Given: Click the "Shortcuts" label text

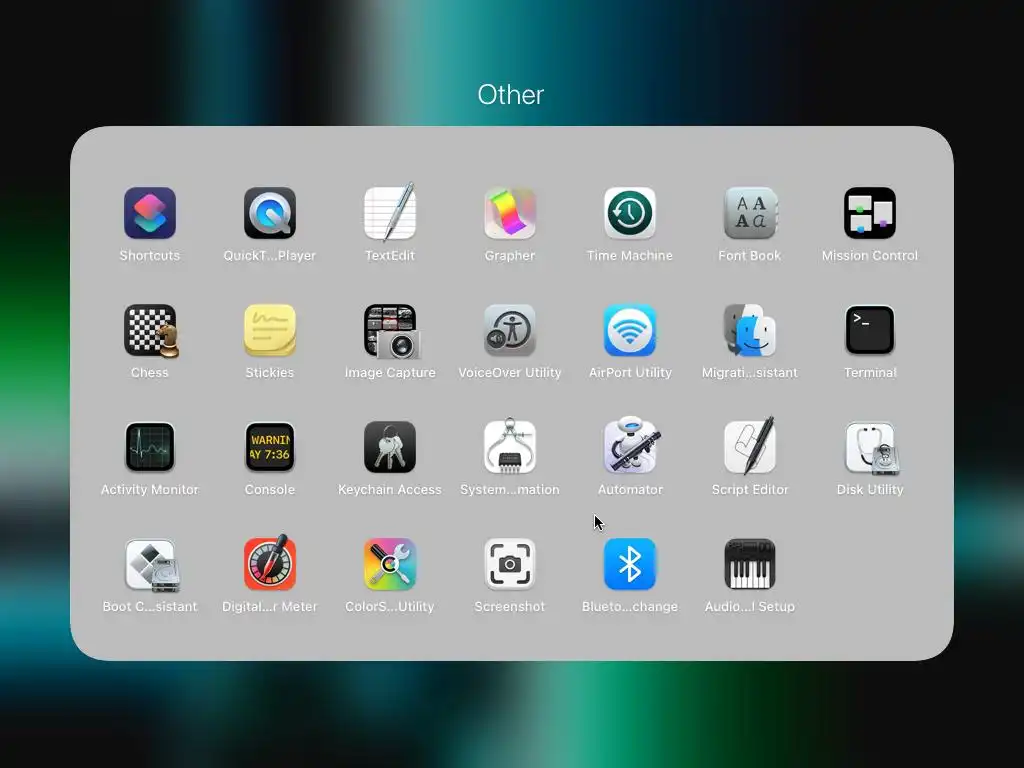Looking at the screenshot, I should pos(150,255).
